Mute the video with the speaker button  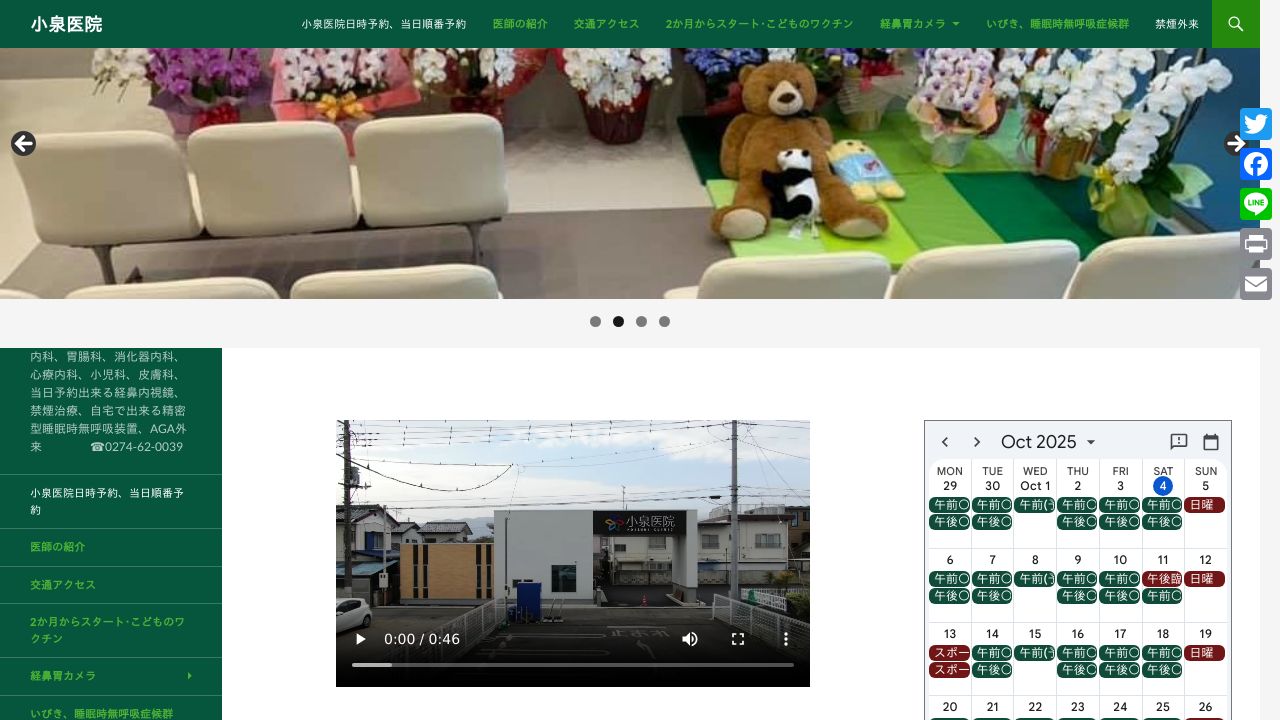point(690,639)
